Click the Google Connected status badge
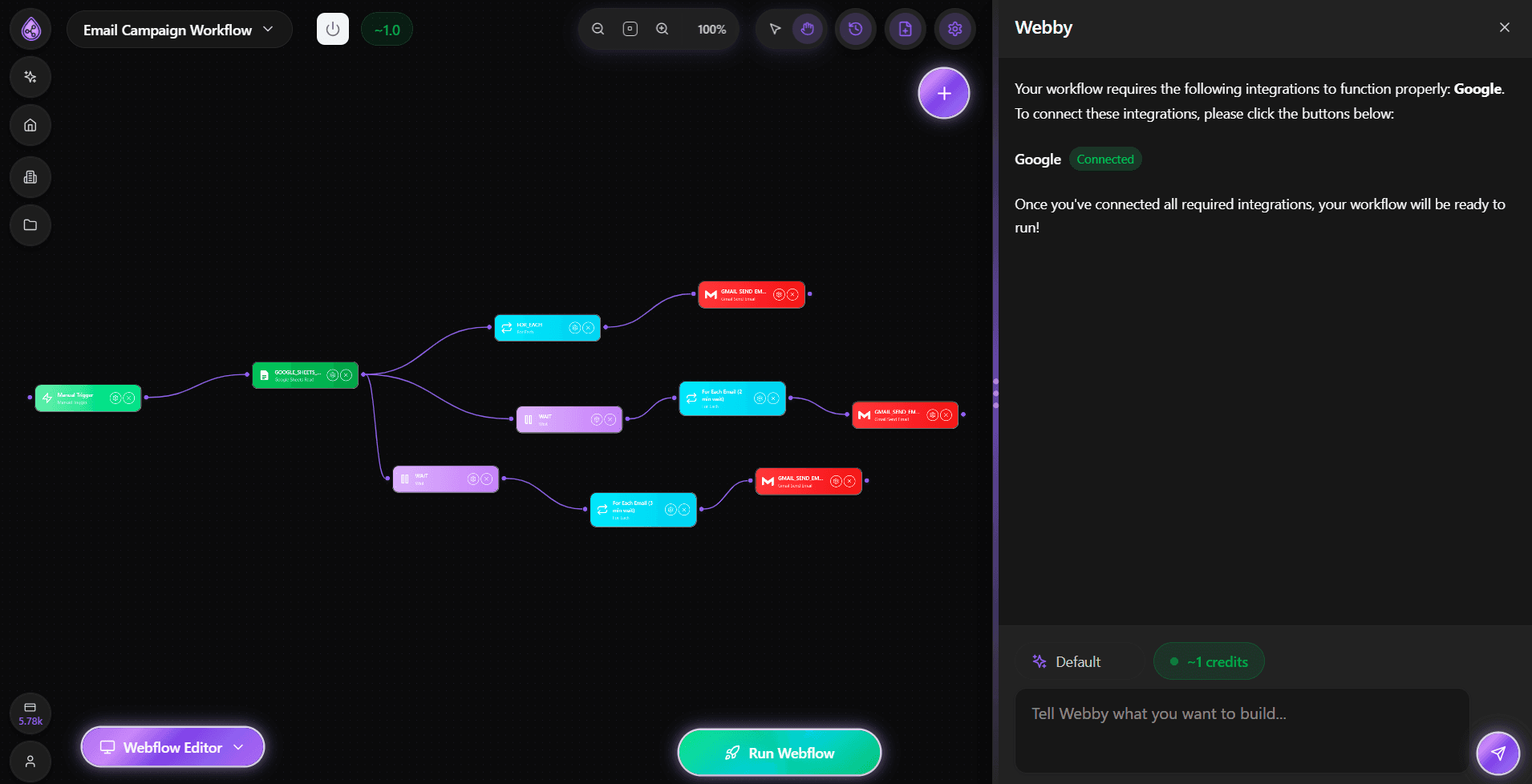Viewport: 1532px width, 784px height. [x=1105, y=159]
